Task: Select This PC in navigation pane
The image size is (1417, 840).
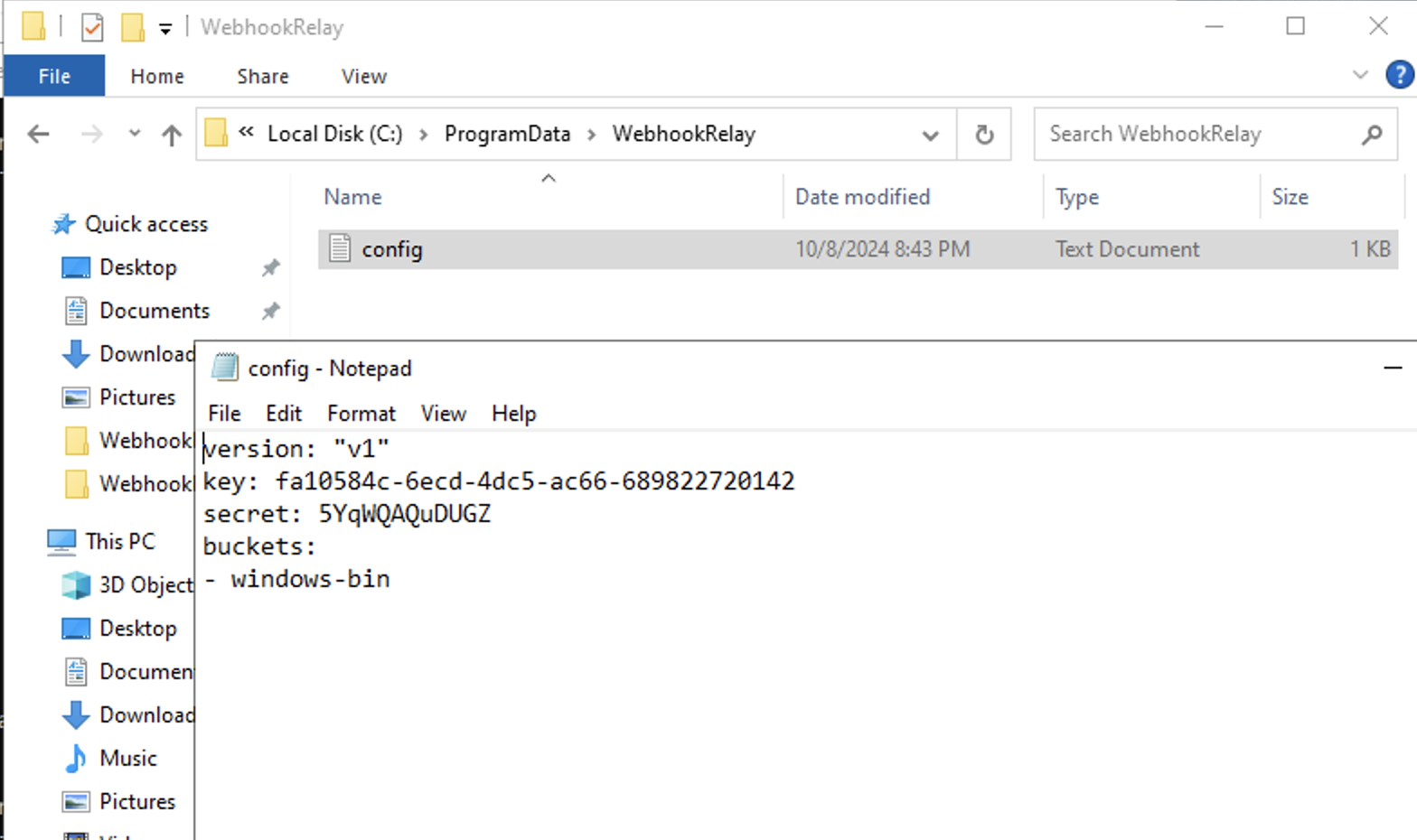Action: (120, 541)
